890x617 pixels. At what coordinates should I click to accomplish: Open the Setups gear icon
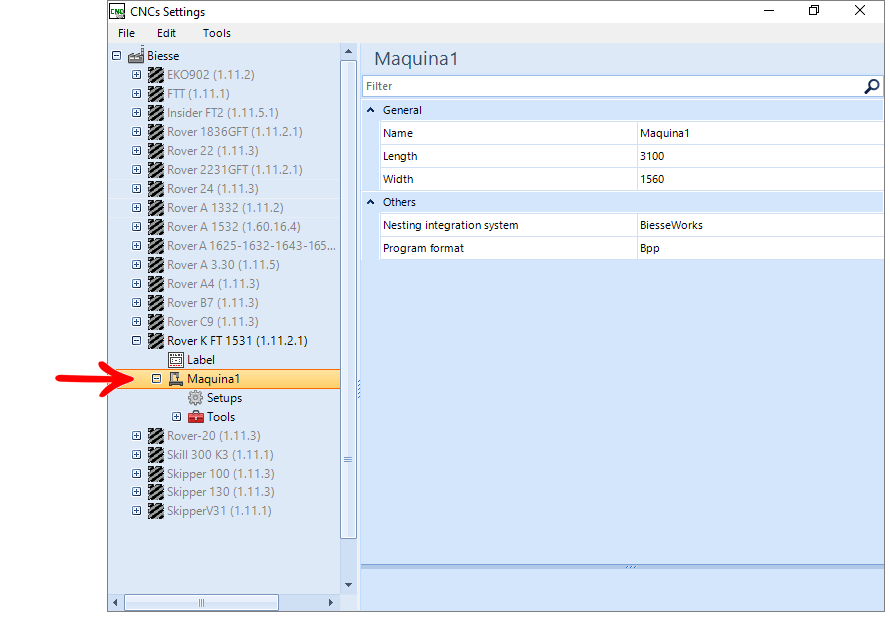click(x=195, y=397)
